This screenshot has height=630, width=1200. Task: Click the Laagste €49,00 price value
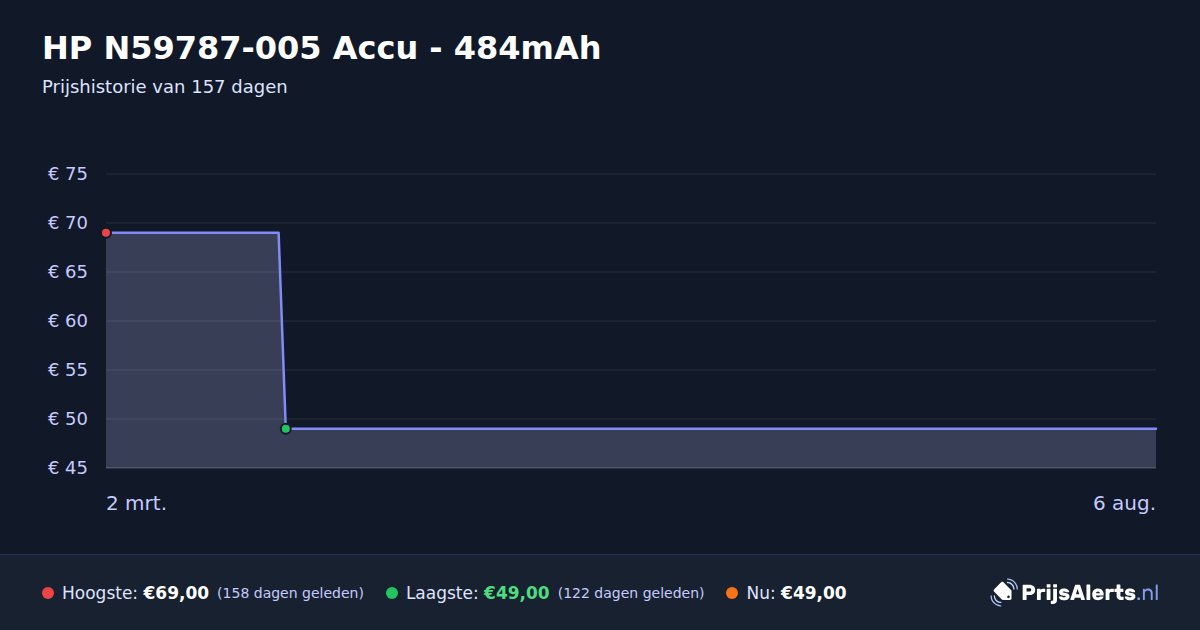coord(516,593)
